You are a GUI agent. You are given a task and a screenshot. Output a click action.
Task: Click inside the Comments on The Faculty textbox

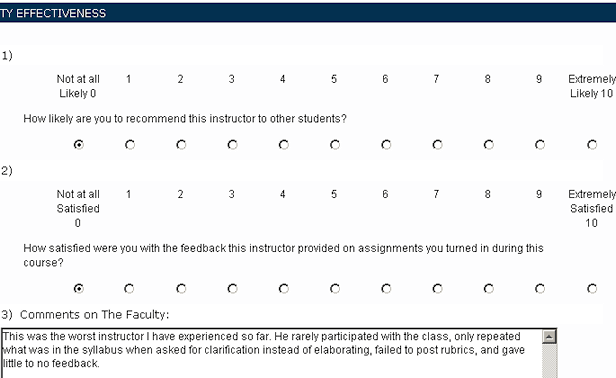pyautogui.click(x=271, y=353)
